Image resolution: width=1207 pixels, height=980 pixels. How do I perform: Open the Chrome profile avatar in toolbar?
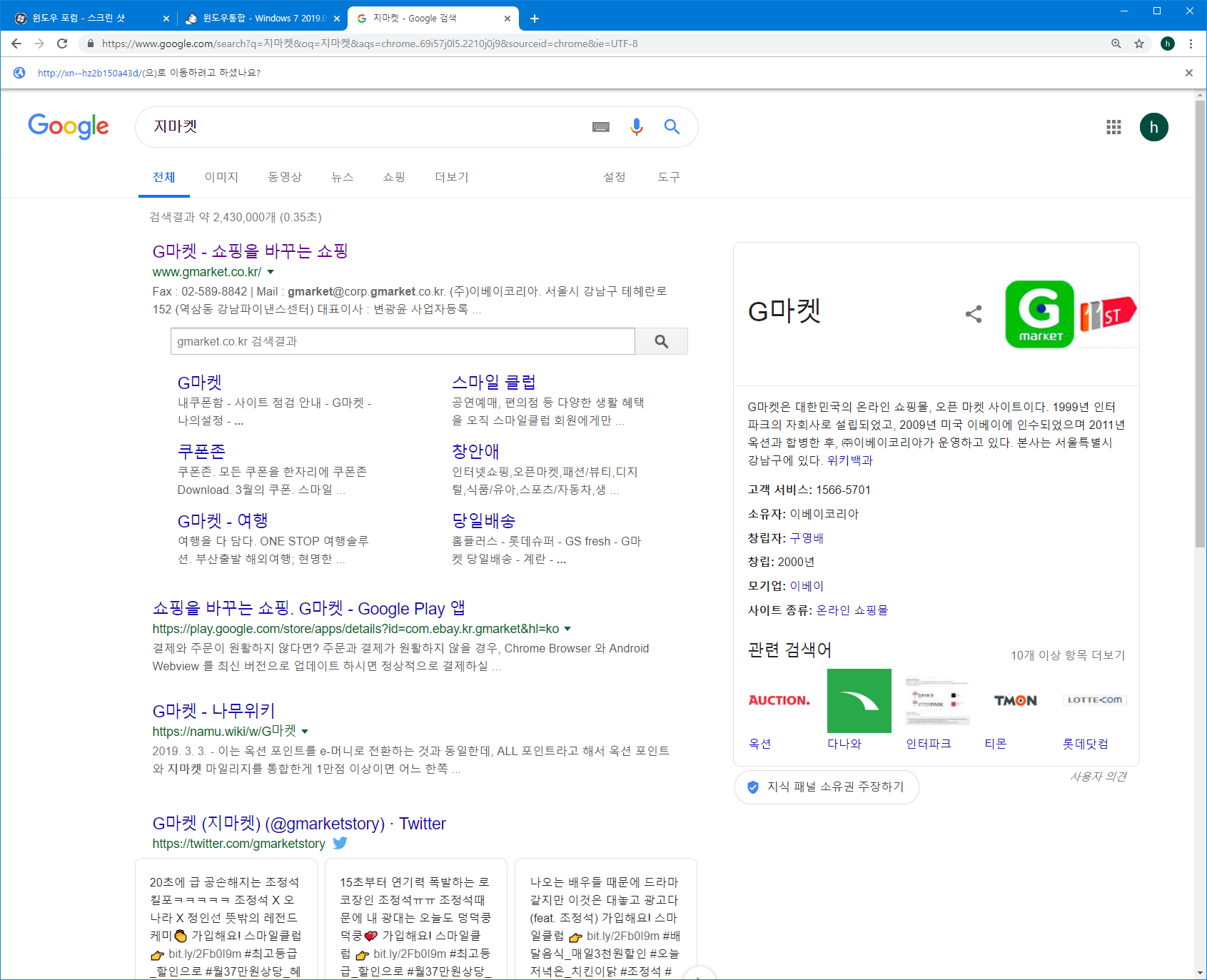click(x=1168, y=44)
